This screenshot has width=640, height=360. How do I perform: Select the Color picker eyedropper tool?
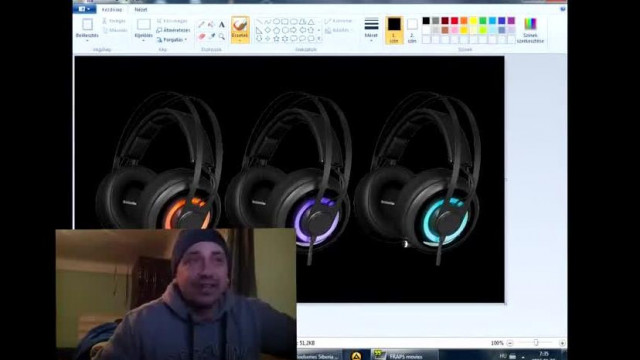(x=211, y=37)
